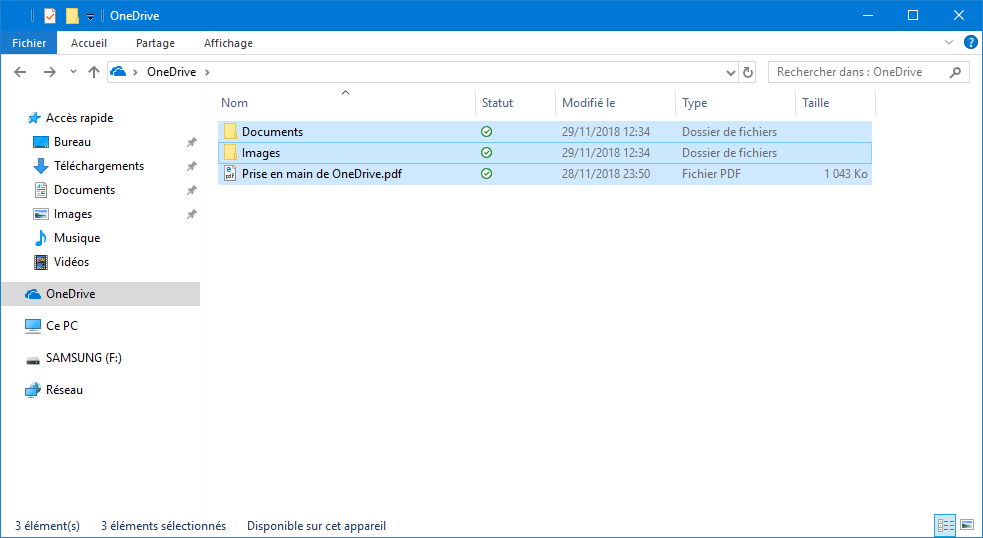Image resolution: width=983 pixels, height=538 pixels.
Task: Go forward with the right arrow
Action: tap(50, 72)
